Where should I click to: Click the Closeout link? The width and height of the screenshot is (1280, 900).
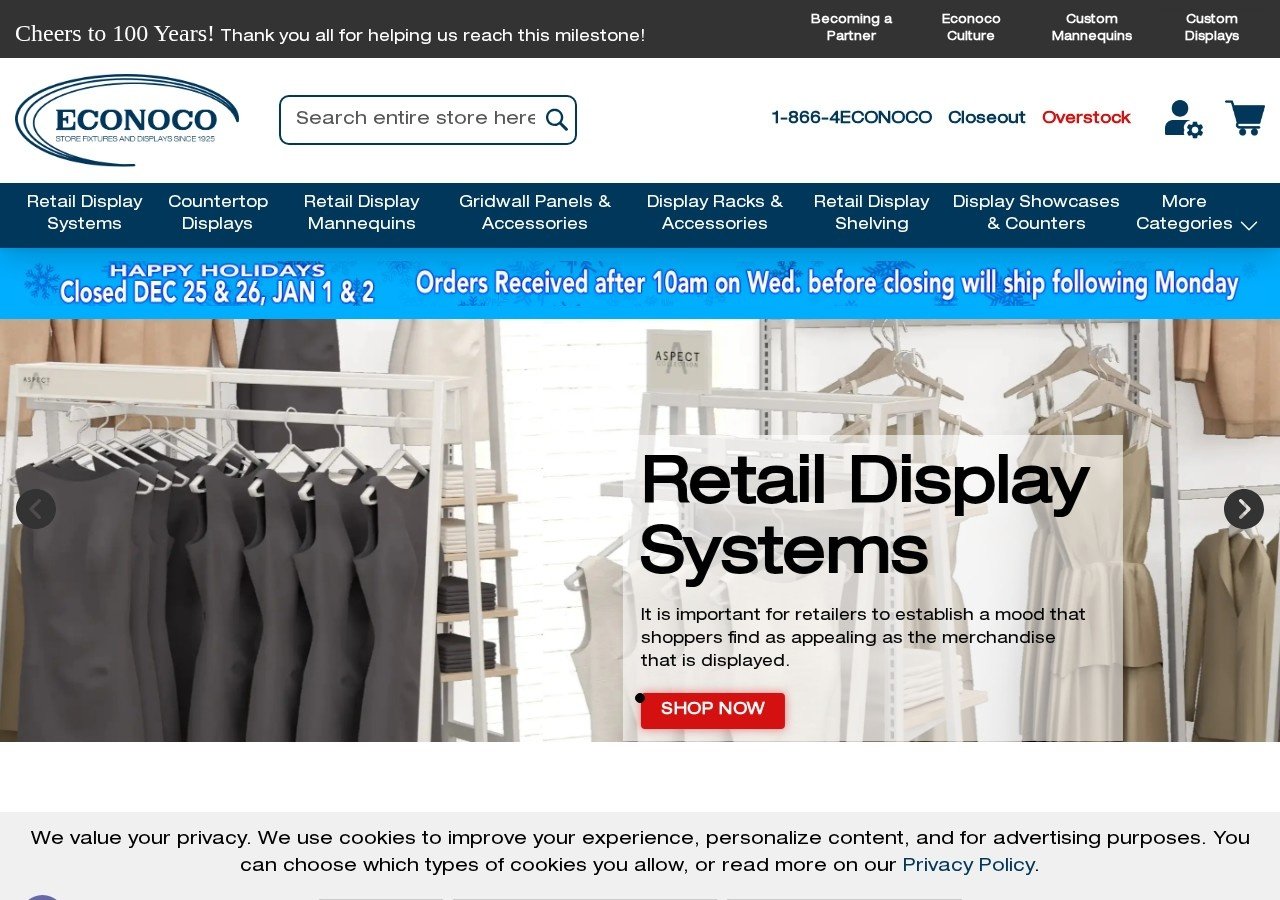(x=986, y=117)
